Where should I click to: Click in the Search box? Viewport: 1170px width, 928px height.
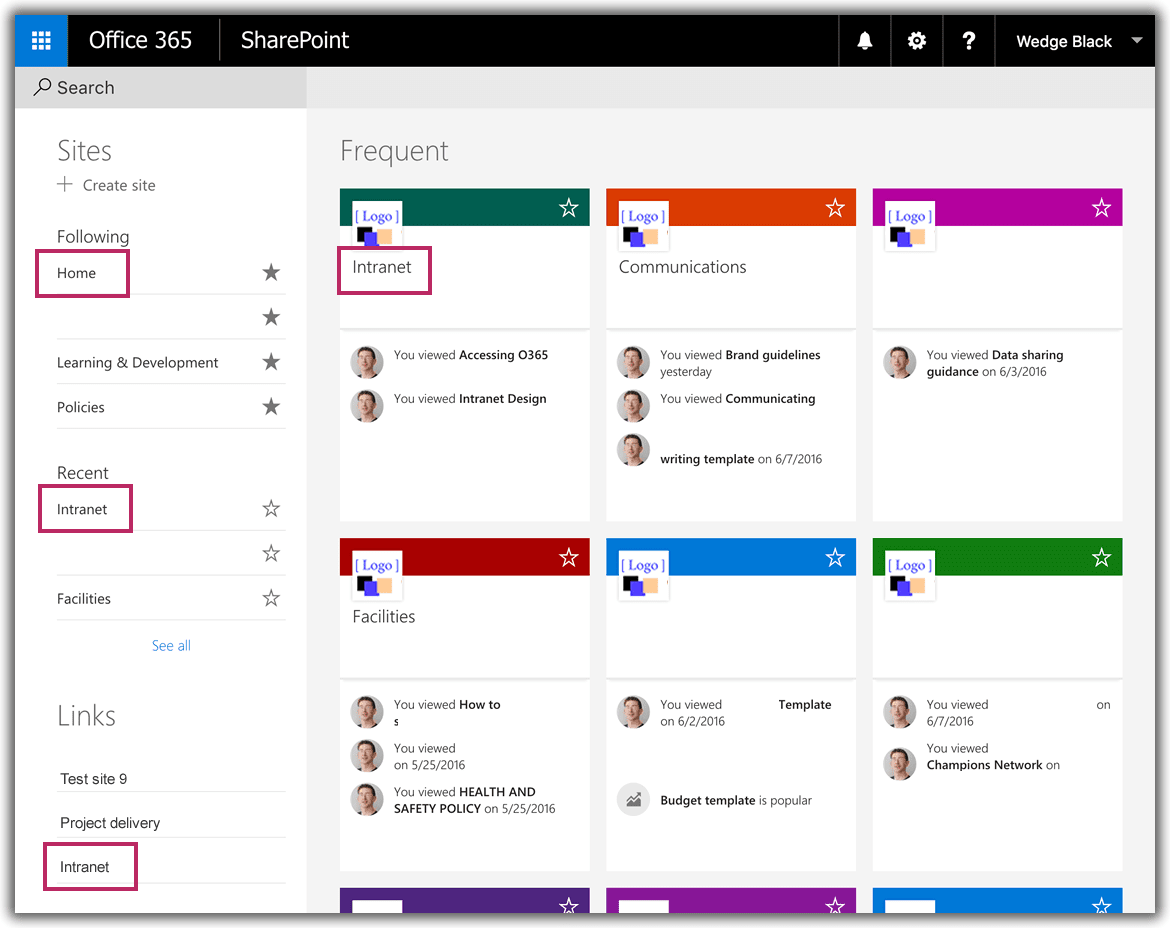tap(160, 88)
